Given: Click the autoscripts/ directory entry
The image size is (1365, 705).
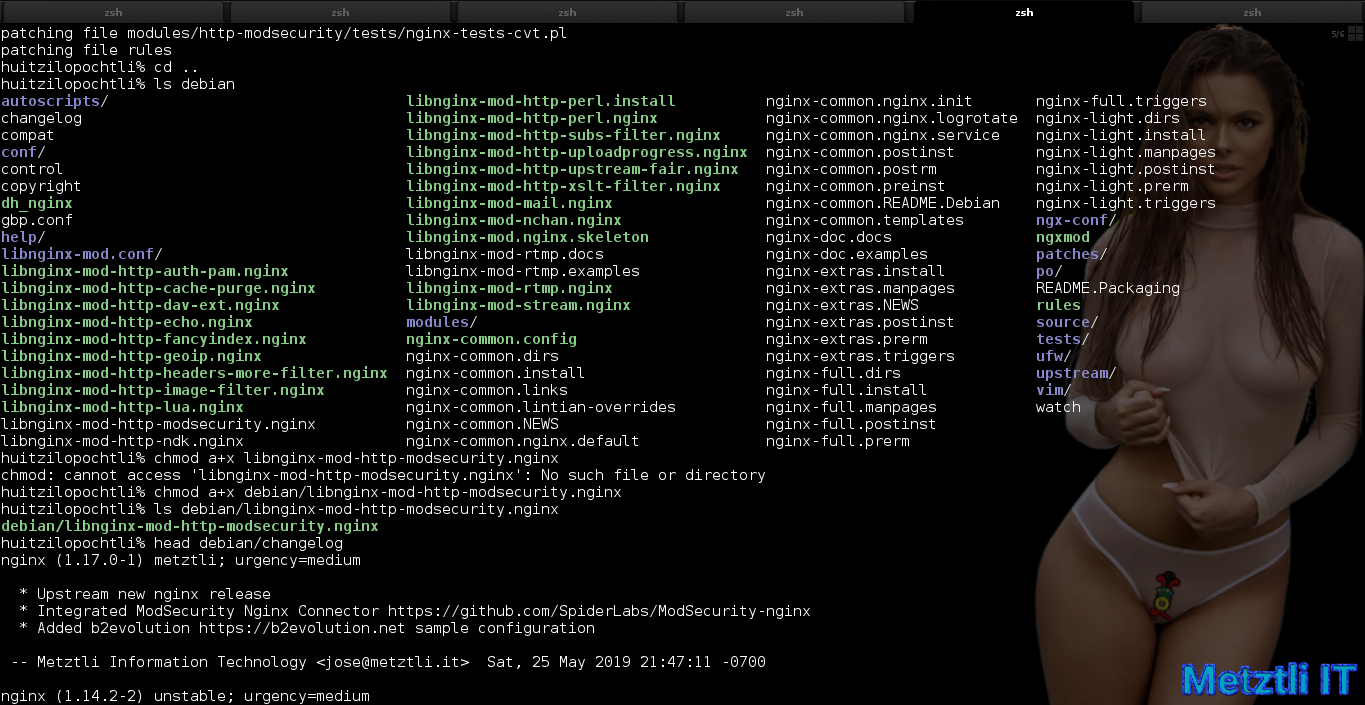Looking at the screenshot, I should click(x=55, y=101).
